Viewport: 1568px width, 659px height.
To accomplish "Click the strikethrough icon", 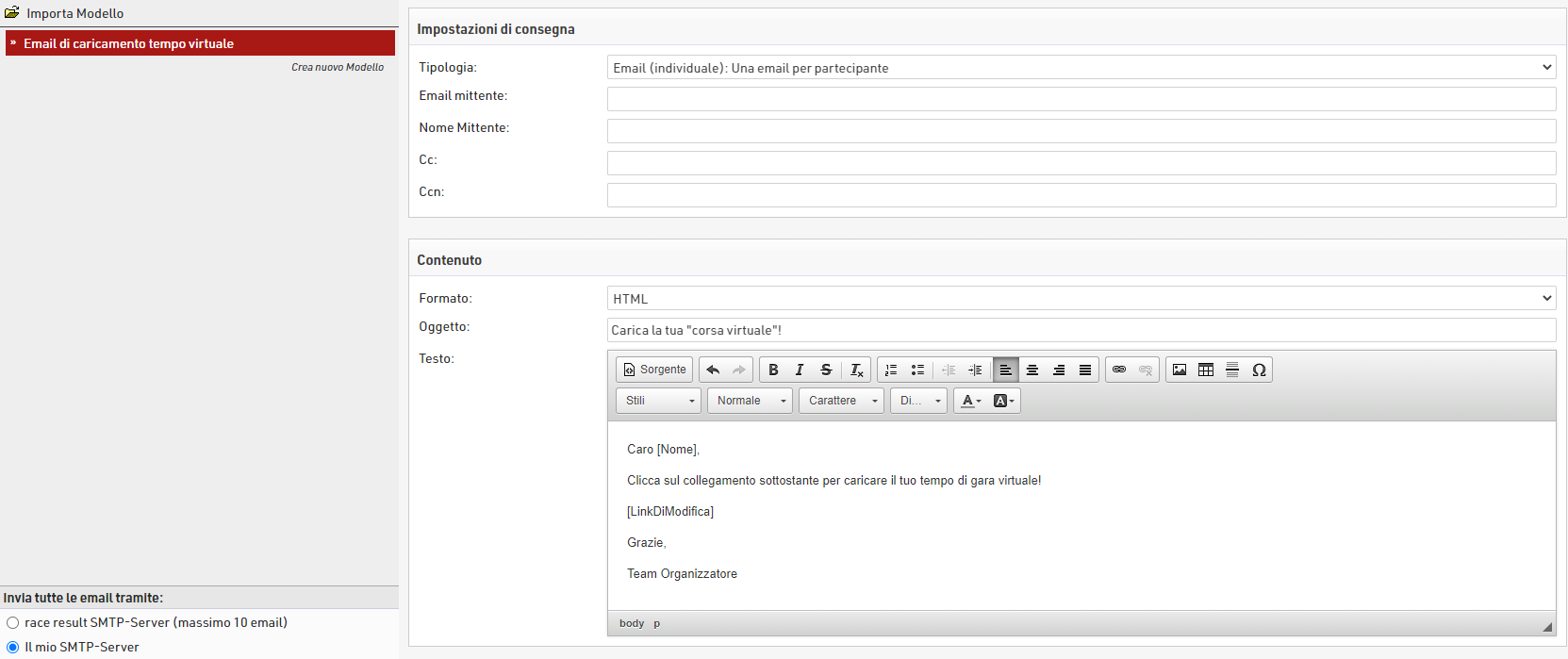I will (826, 370).
